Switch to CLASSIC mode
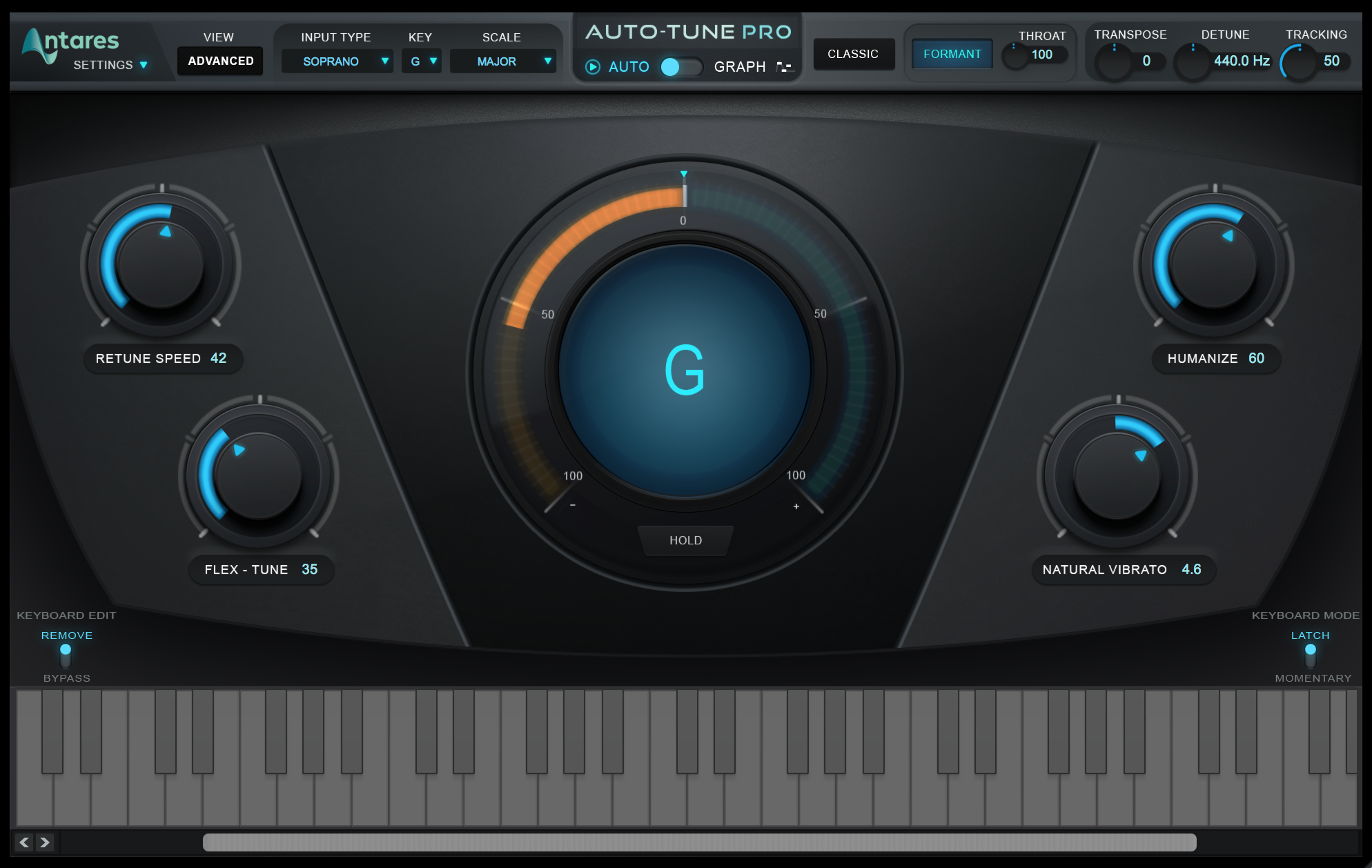The image size is (1372, 868). pyautogui.click(x=854, y=53)
